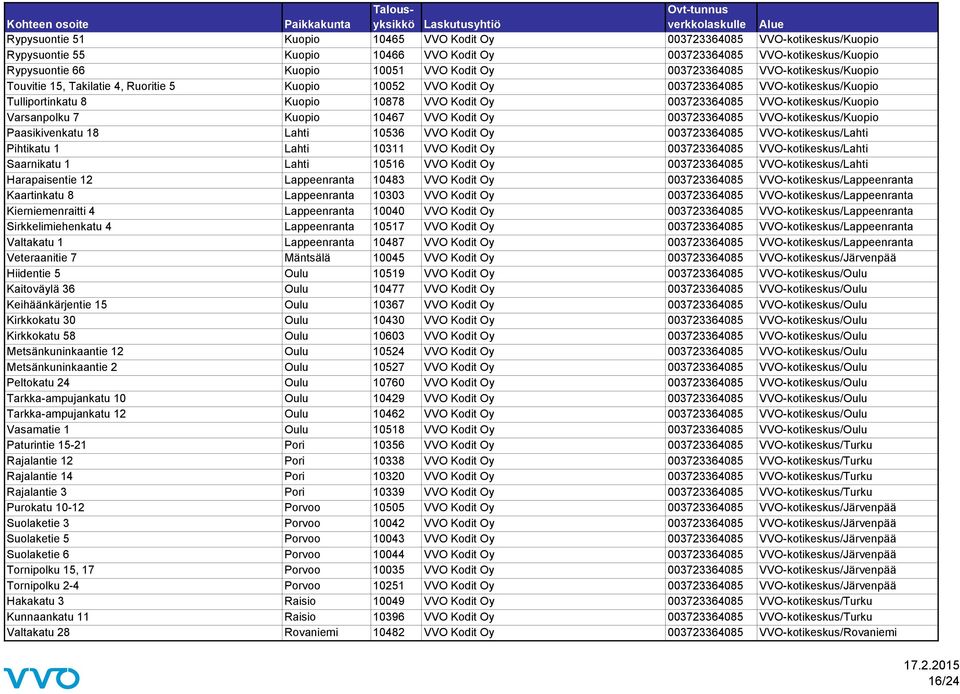Select 'VVO-kotikeskus/Järvenpää' in the Veteraanitie 7 row

(827, 258)
